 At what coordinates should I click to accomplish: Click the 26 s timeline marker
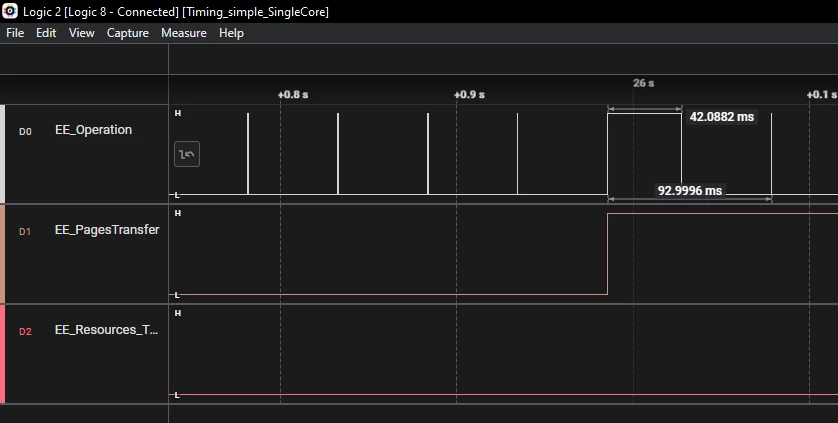[643, 83]
